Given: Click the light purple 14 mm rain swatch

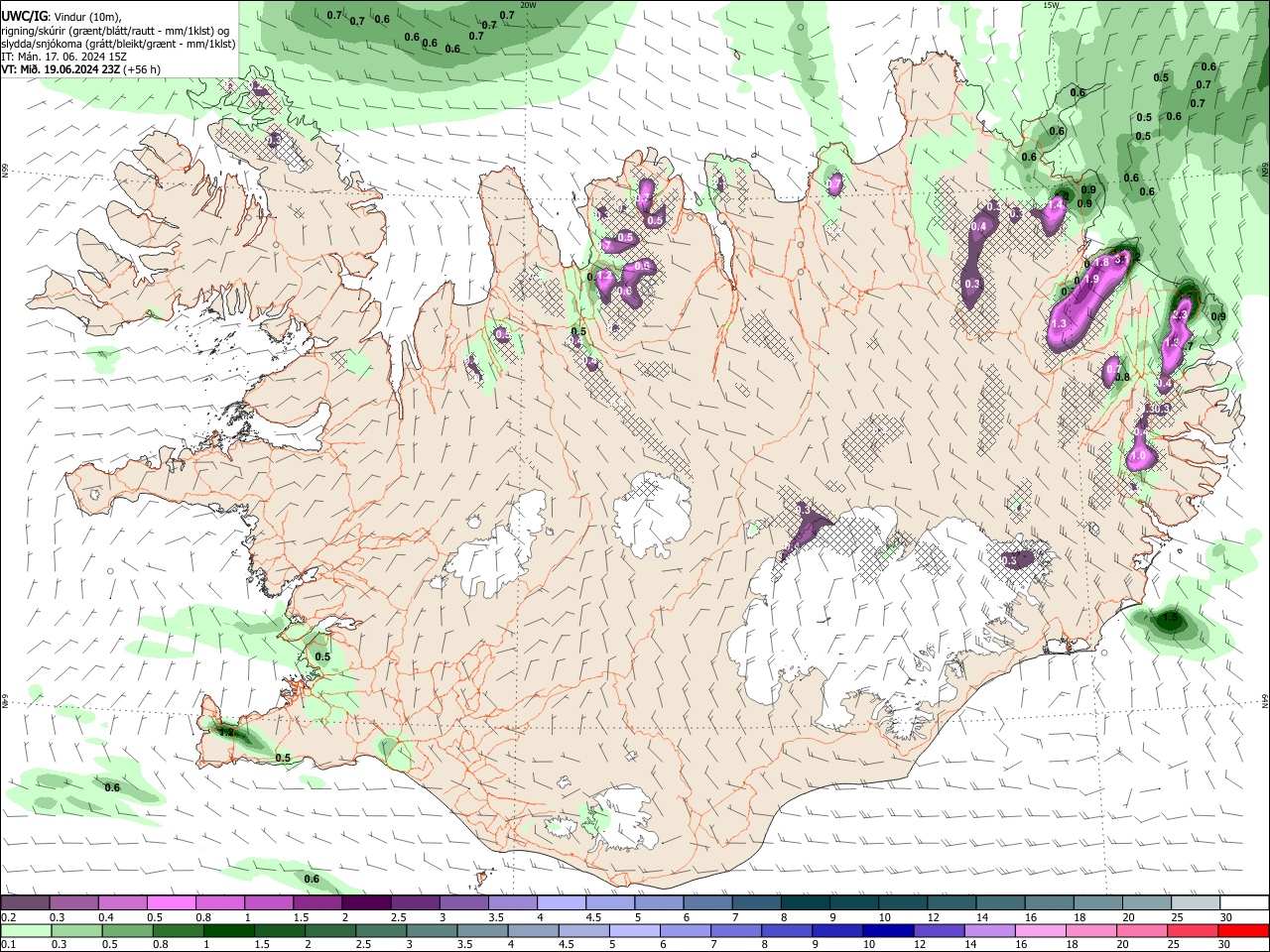Looking at the screenshot, I should (x=990, y=930).
